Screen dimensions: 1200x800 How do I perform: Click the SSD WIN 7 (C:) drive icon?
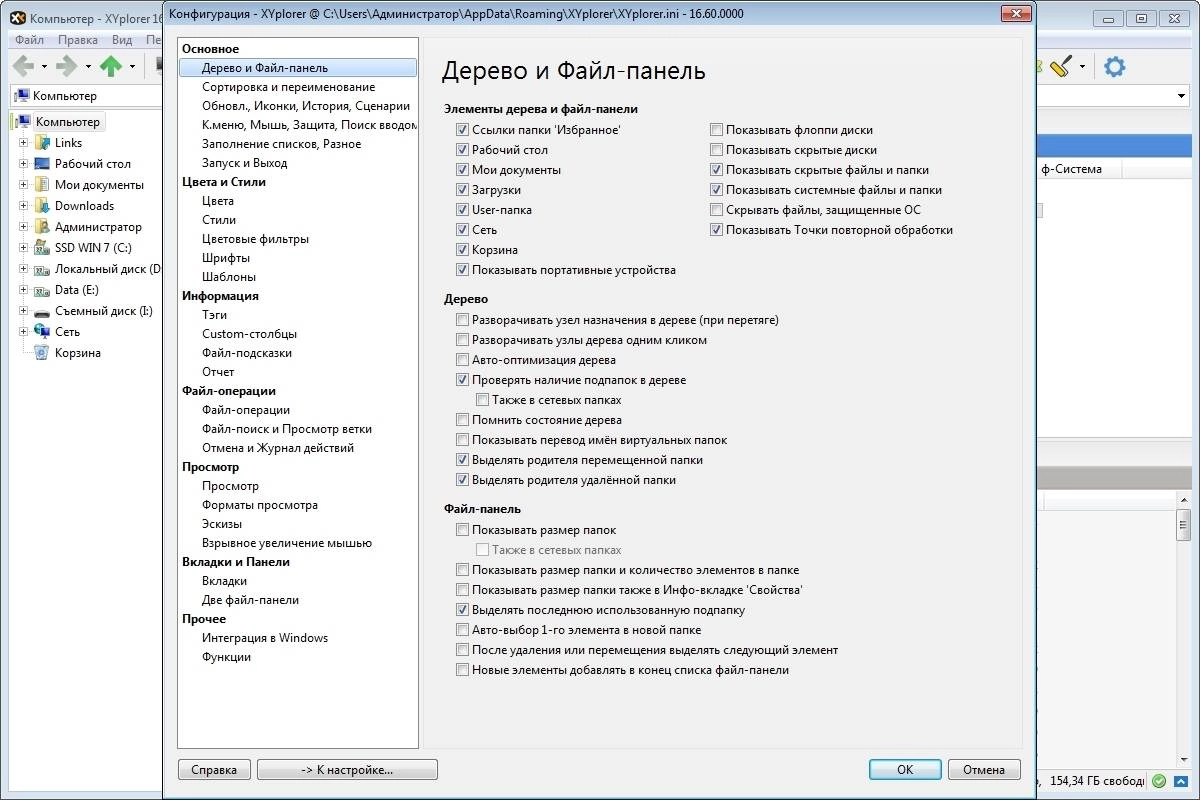click(42, 248)
